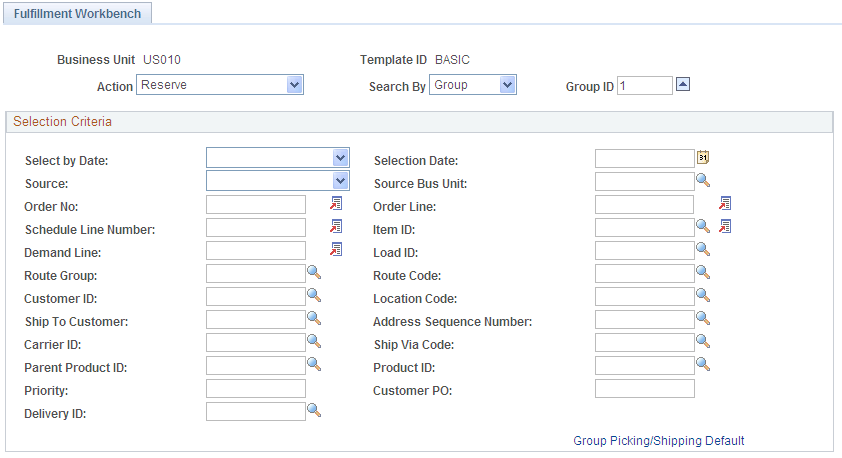The image size is (842, 458).
Task: Expand the Select by Date dropdown
Action: point(278,158)
